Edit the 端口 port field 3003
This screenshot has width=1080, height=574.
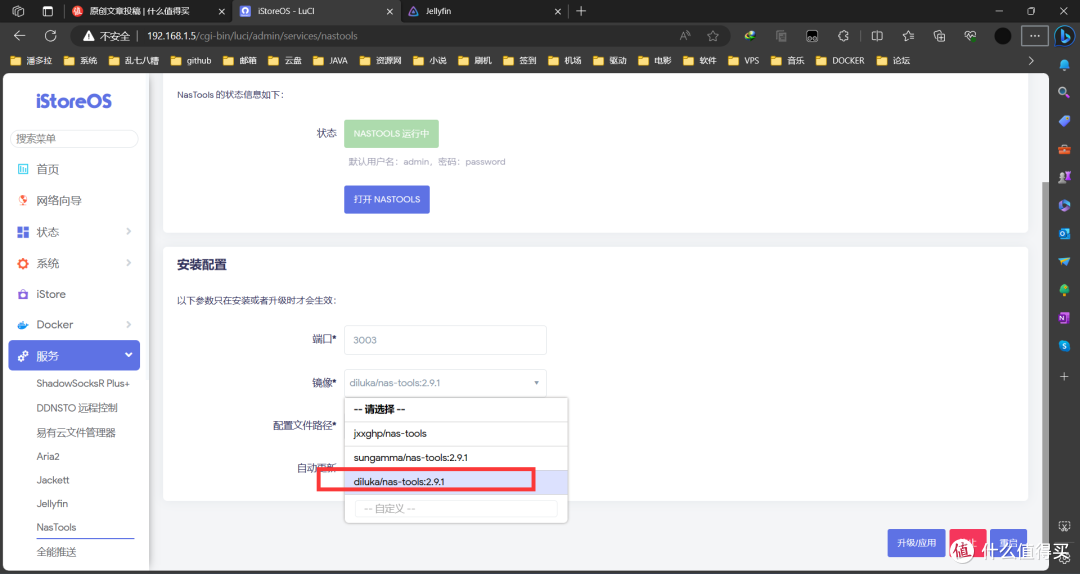[445, 340]
